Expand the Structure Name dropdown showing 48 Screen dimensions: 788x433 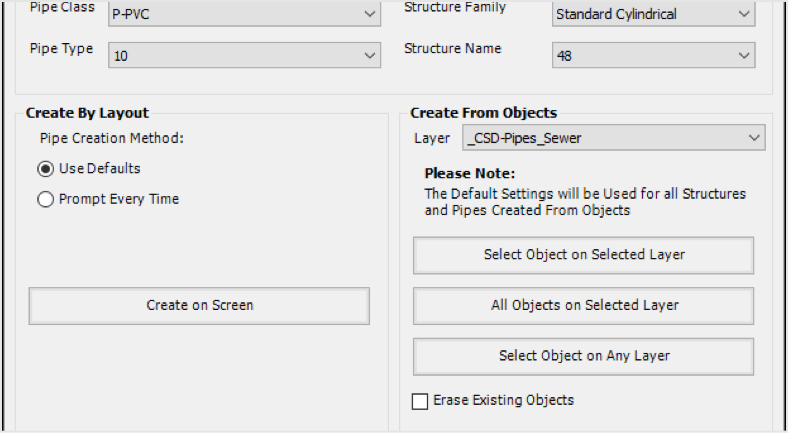coord(653,55)
